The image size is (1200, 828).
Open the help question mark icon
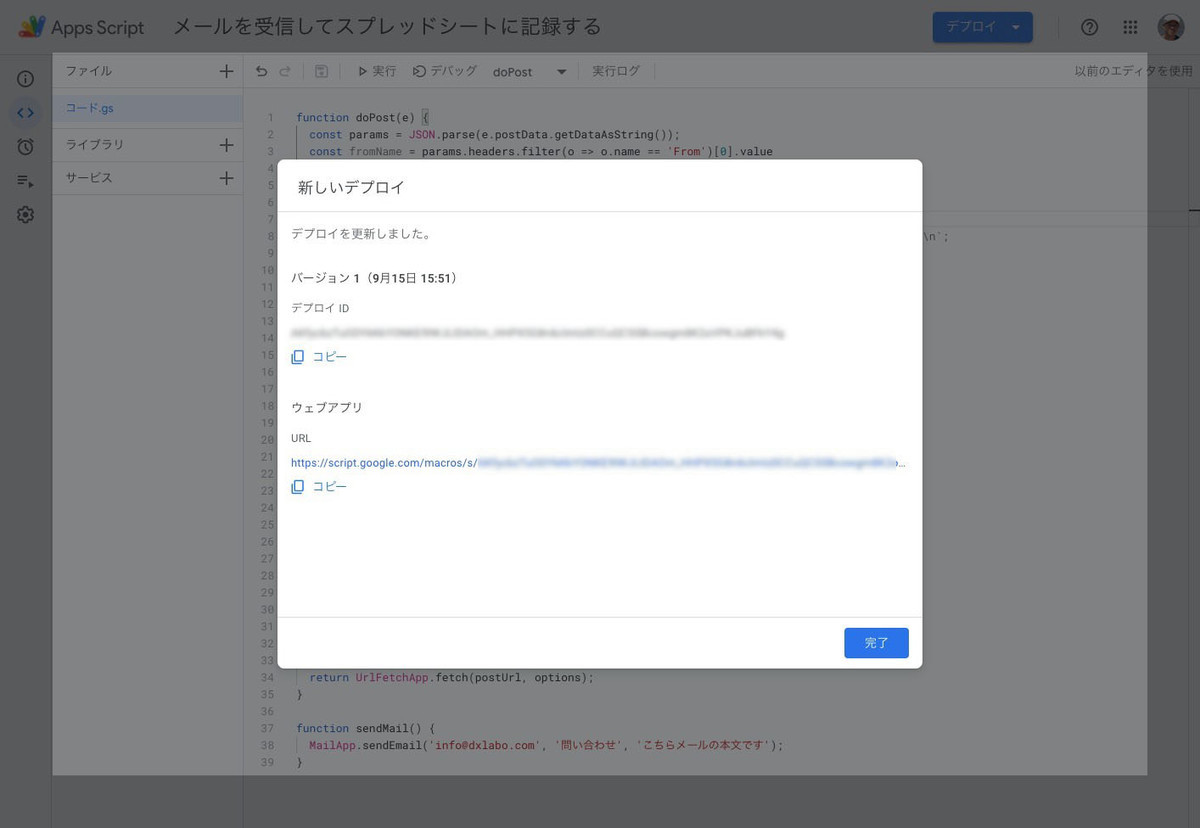(1090, 27)
